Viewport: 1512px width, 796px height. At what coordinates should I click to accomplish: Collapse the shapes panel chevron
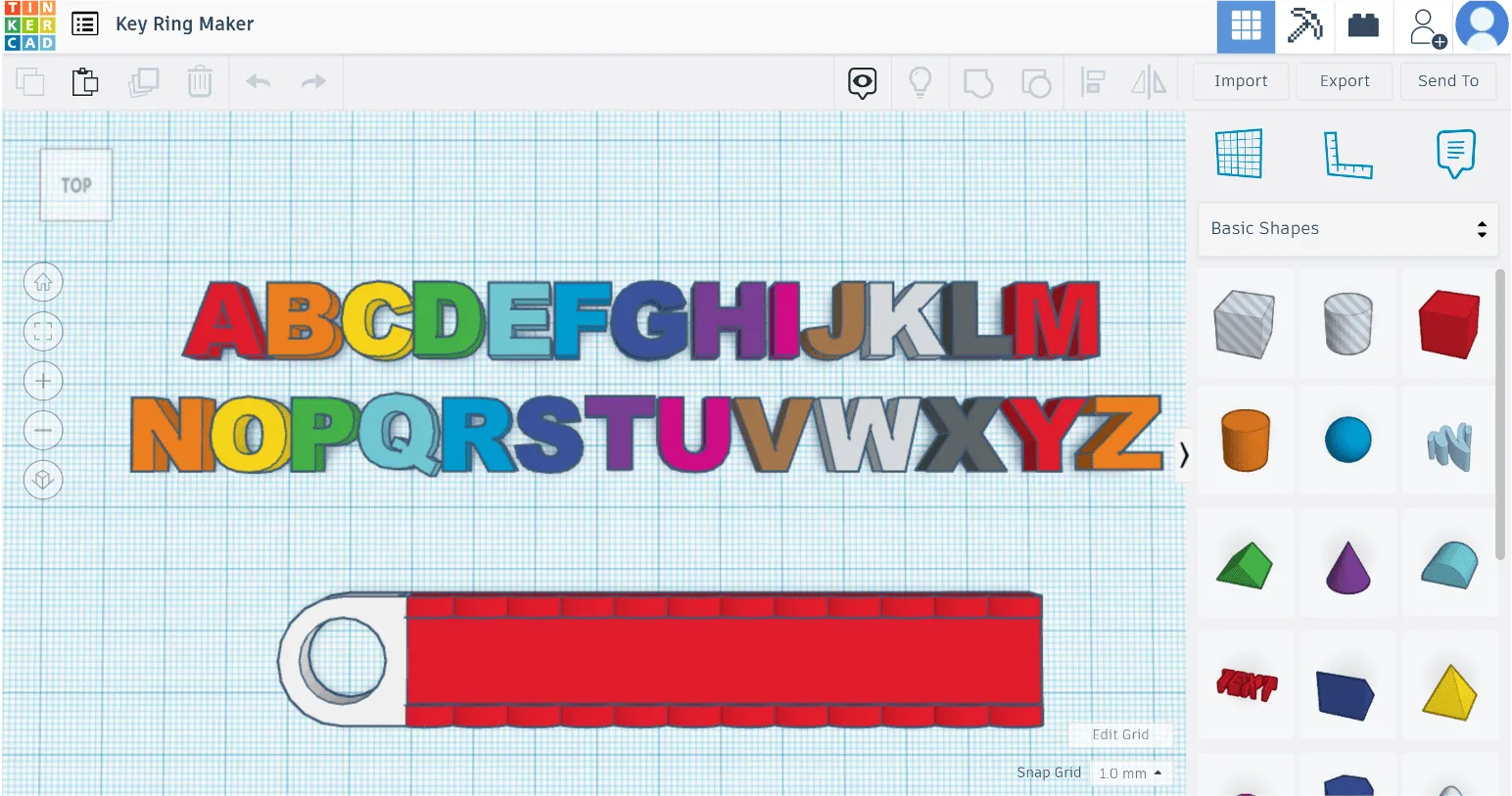point(1184,455)
